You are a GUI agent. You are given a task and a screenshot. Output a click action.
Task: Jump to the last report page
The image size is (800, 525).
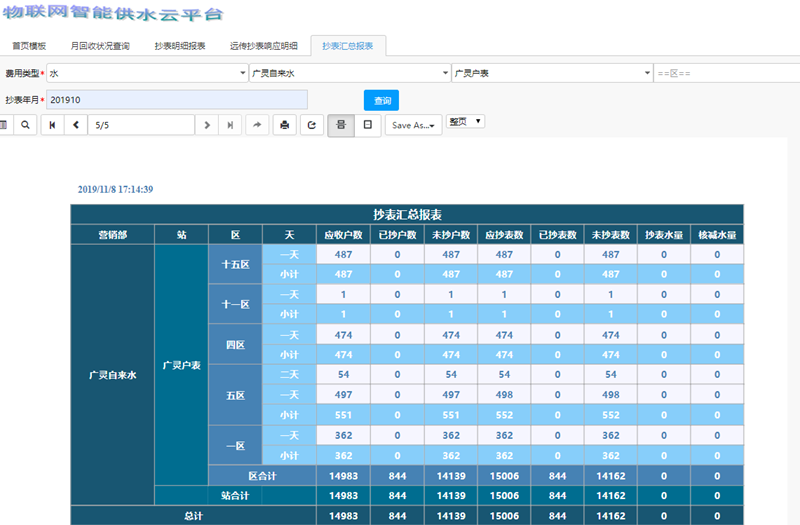click(x=230, y=125)
